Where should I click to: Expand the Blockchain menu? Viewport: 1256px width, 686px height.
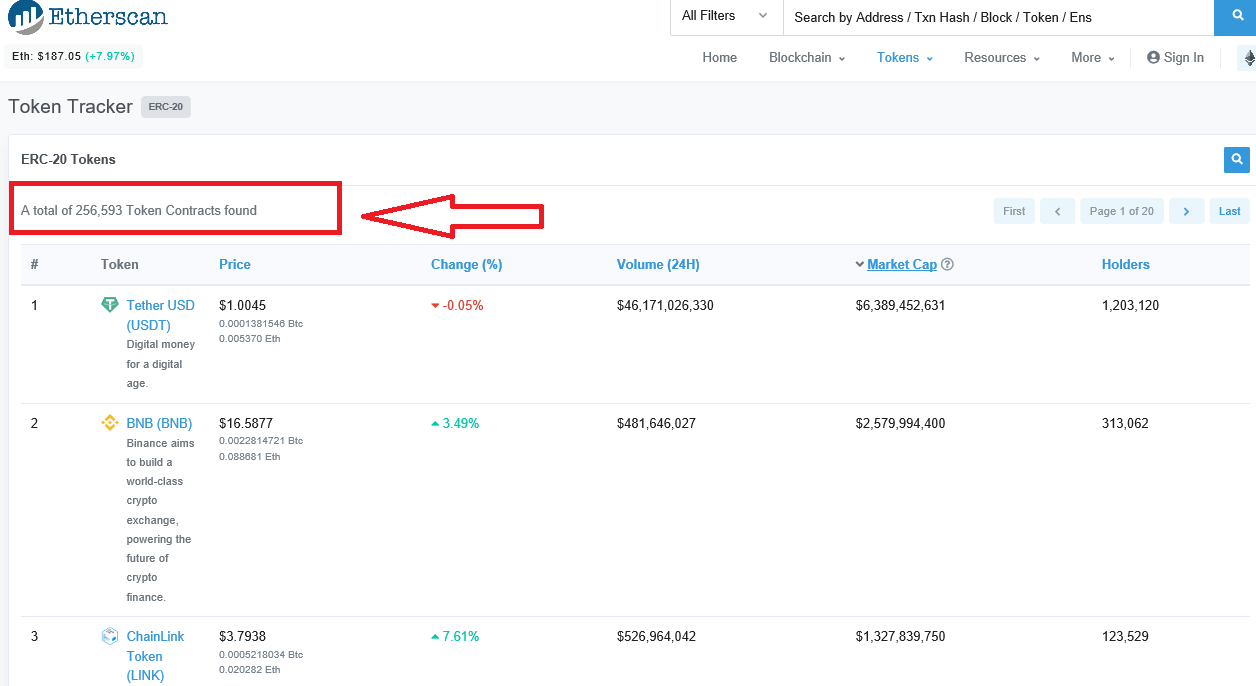[807, 58]
